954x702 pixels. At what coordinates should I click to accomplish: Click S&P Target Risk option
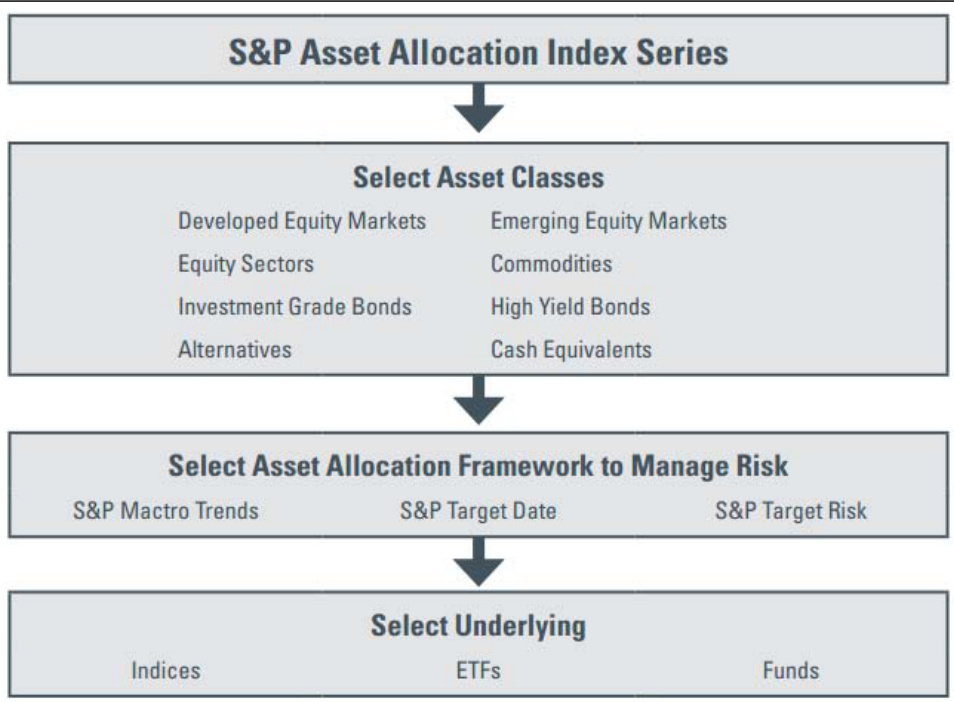[791, 511]
